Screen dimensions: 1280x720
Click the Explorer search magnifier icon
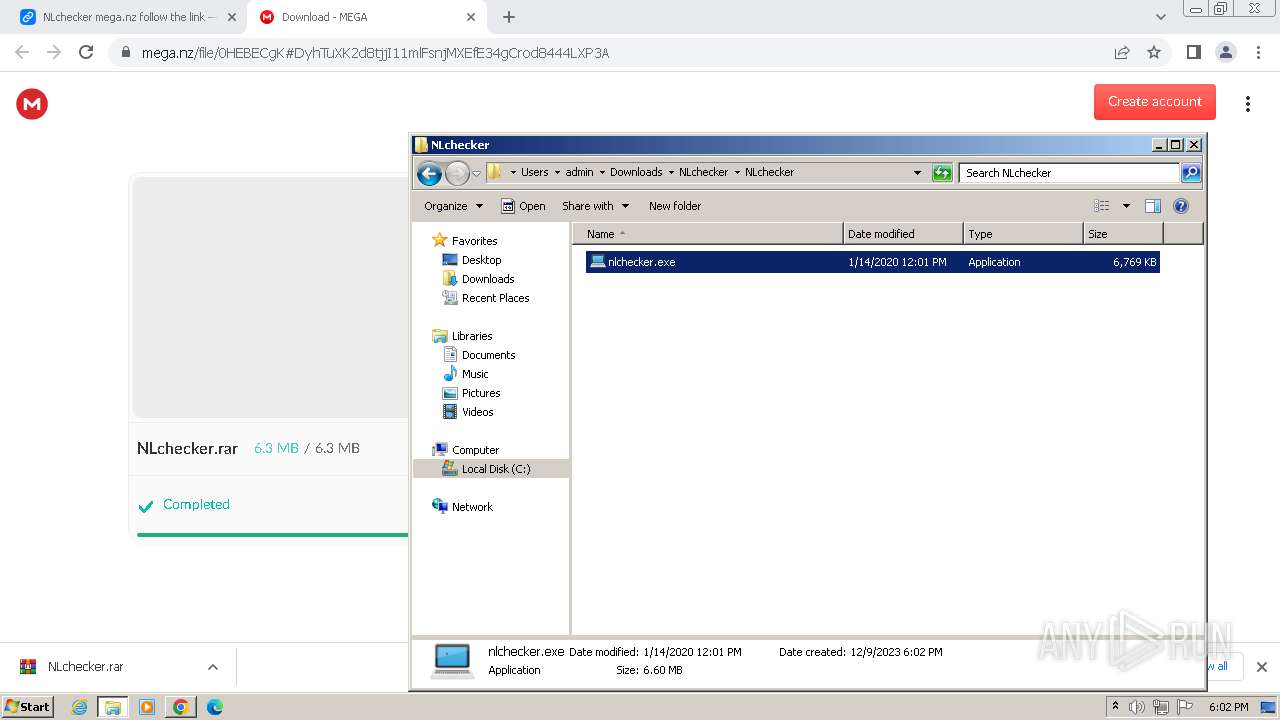tap(1191, 173)
